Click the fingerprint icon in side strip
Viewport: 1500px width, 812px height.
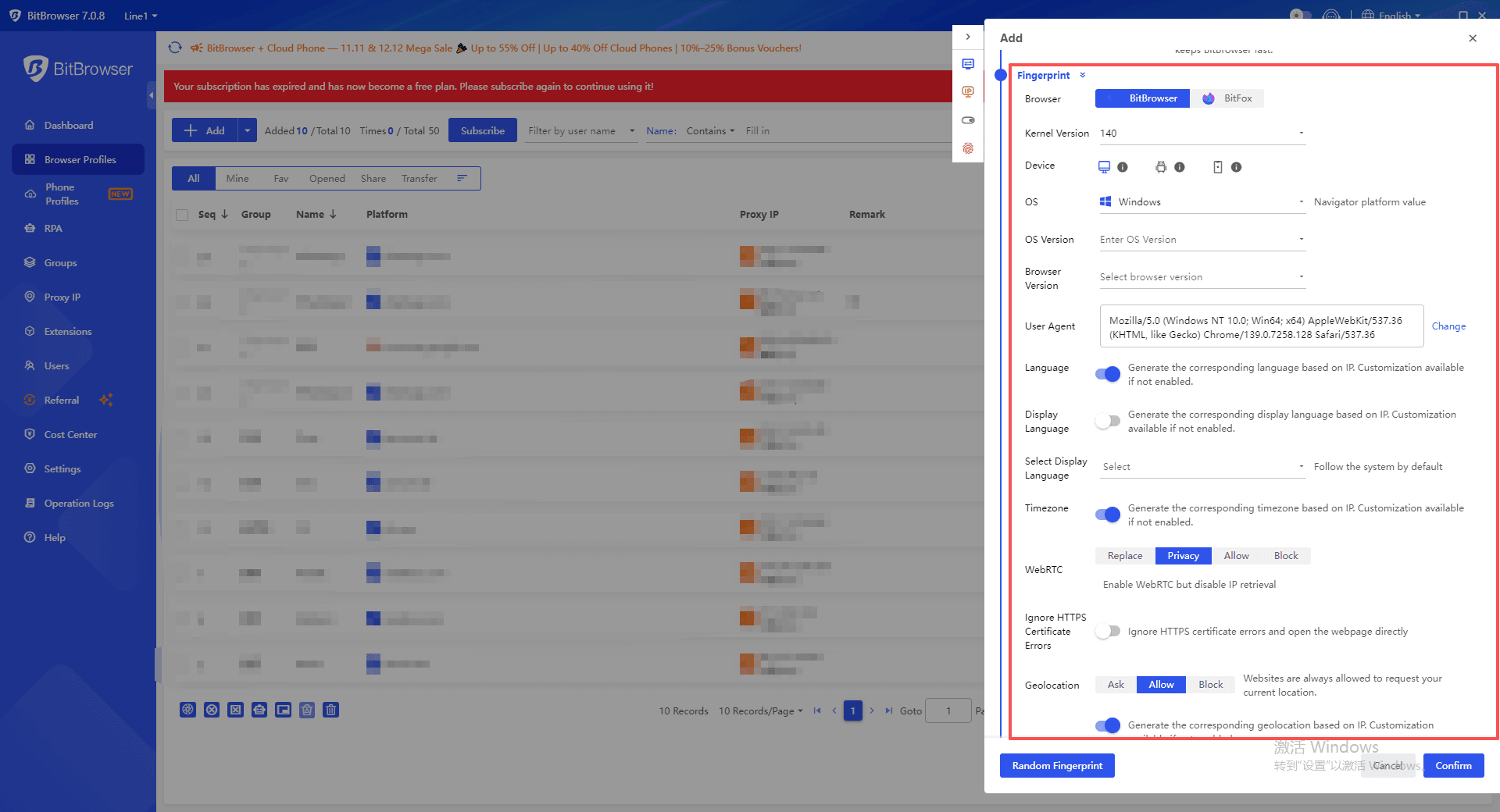(x=968, y=148)
